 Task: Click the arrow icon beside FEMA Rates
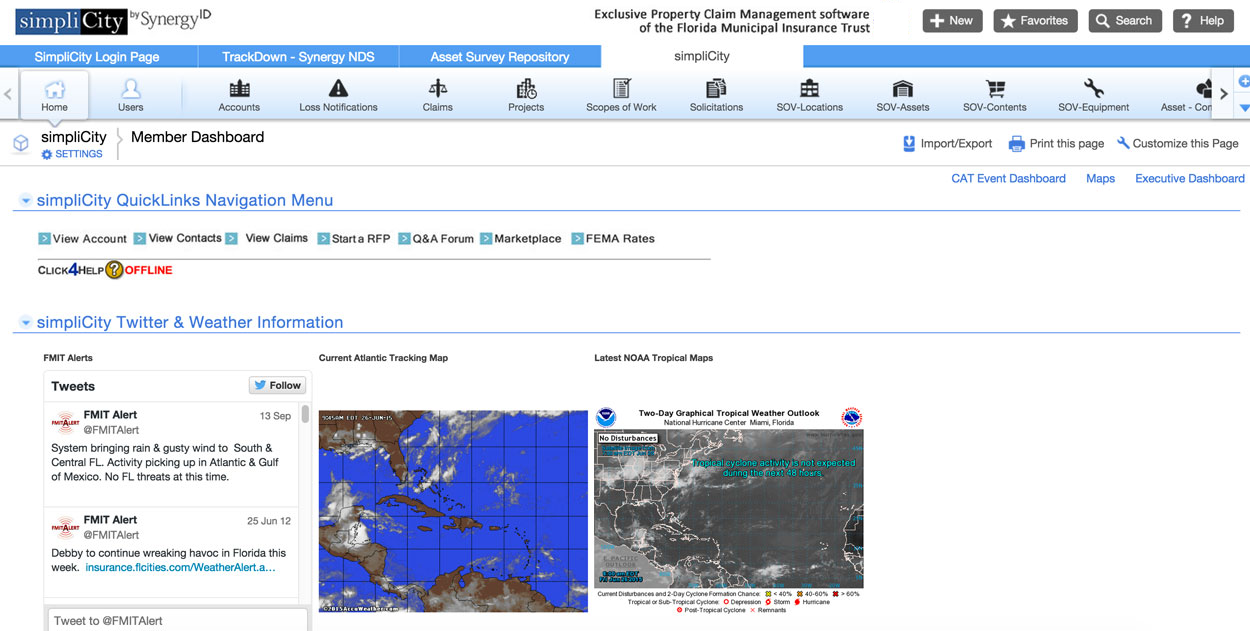pos(578,239)
